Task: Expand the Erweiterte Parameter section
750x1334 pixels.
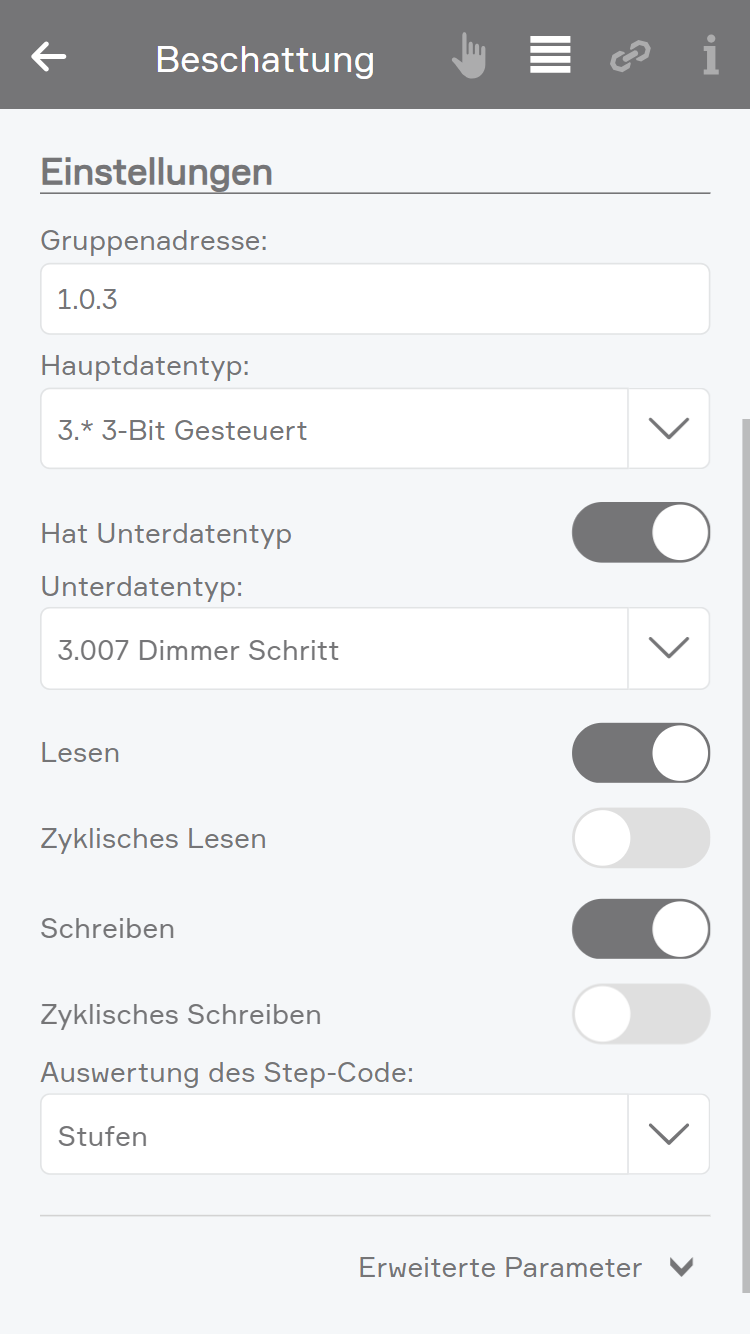Action: point(500,1268)
